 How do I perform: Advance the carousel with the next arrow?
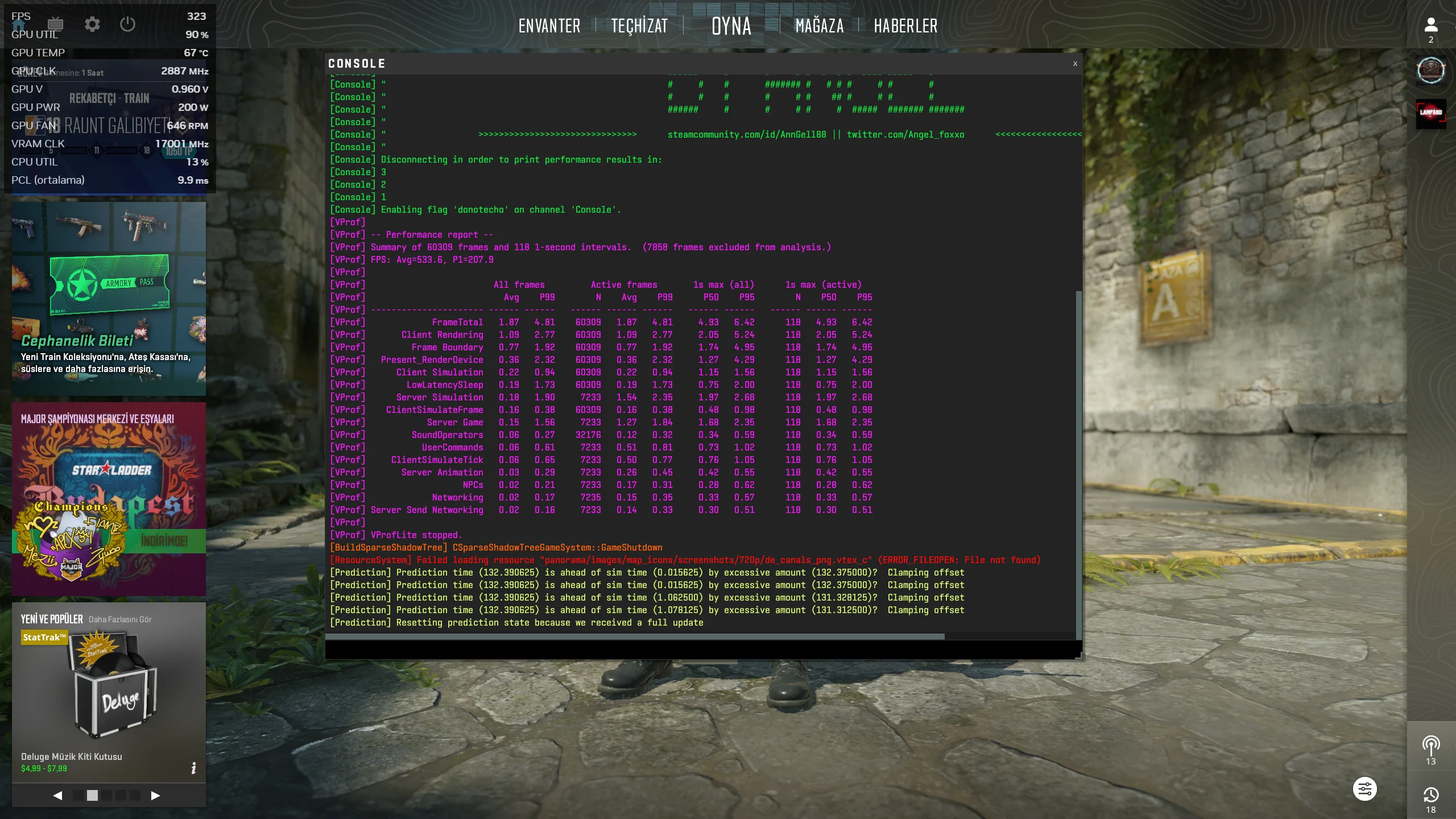(x=154, y=796)
